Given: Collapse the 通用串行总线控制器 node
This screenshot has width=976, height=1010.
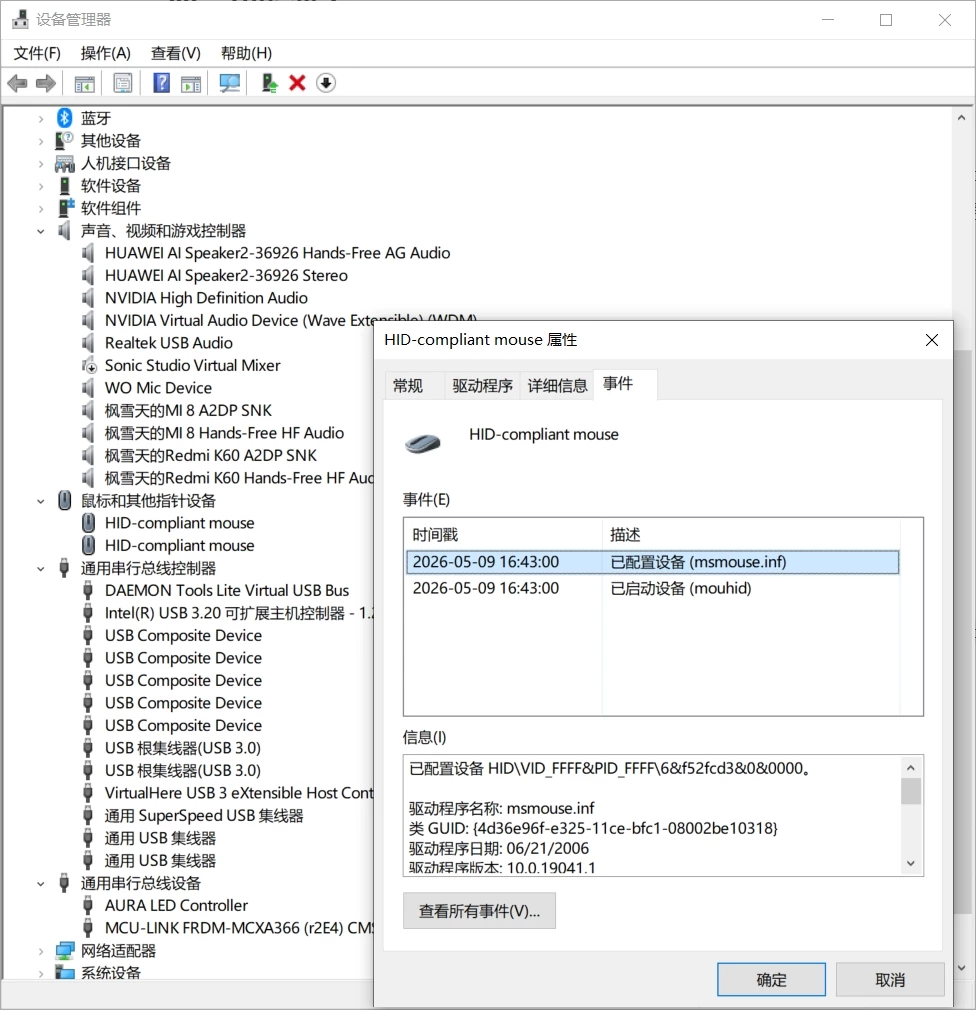Looking at the screenshot, I should (41, 569).
